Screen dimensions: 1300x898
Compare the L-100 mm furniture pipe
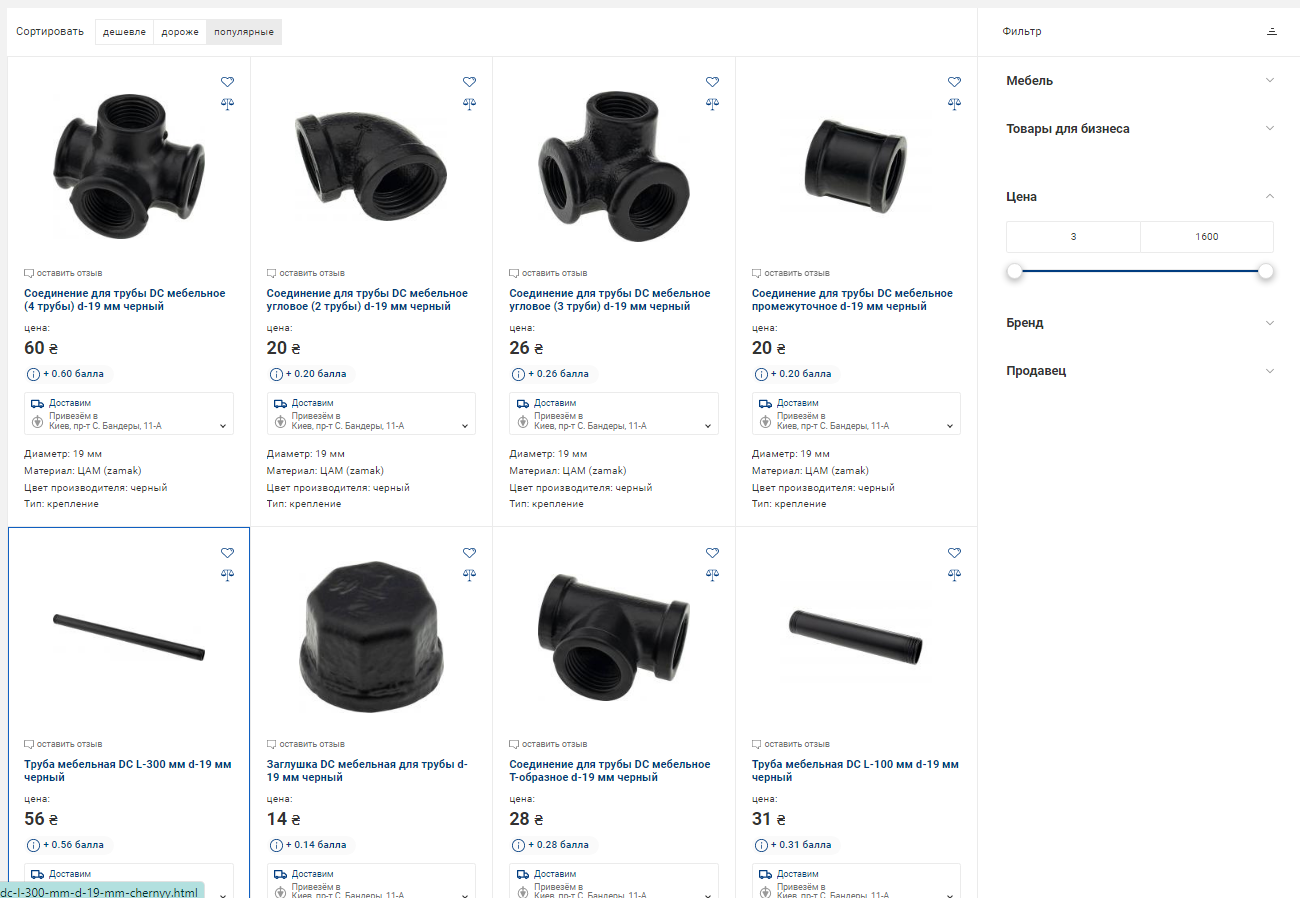pos(954,574)
